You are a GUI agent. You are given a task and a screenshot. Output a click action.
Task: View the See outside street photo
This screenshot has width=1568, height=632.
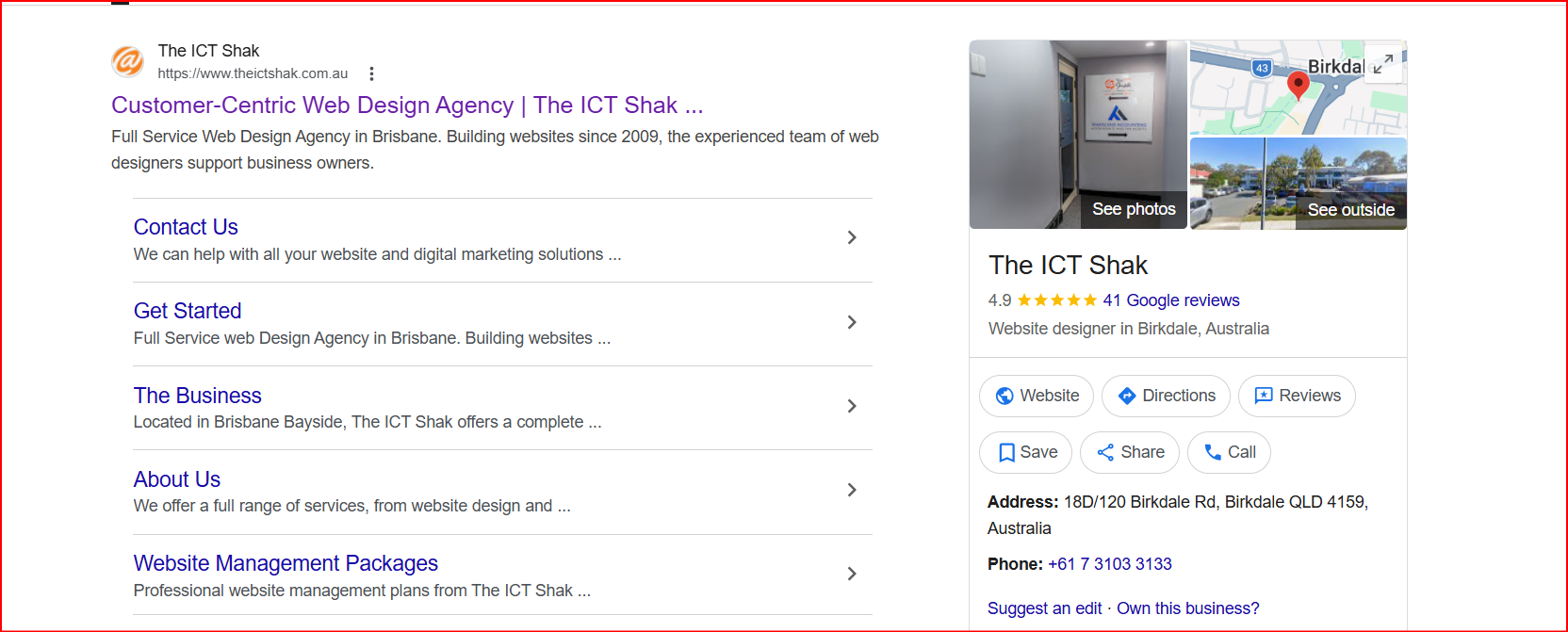pyautogui.click(x=1298, y=184)
